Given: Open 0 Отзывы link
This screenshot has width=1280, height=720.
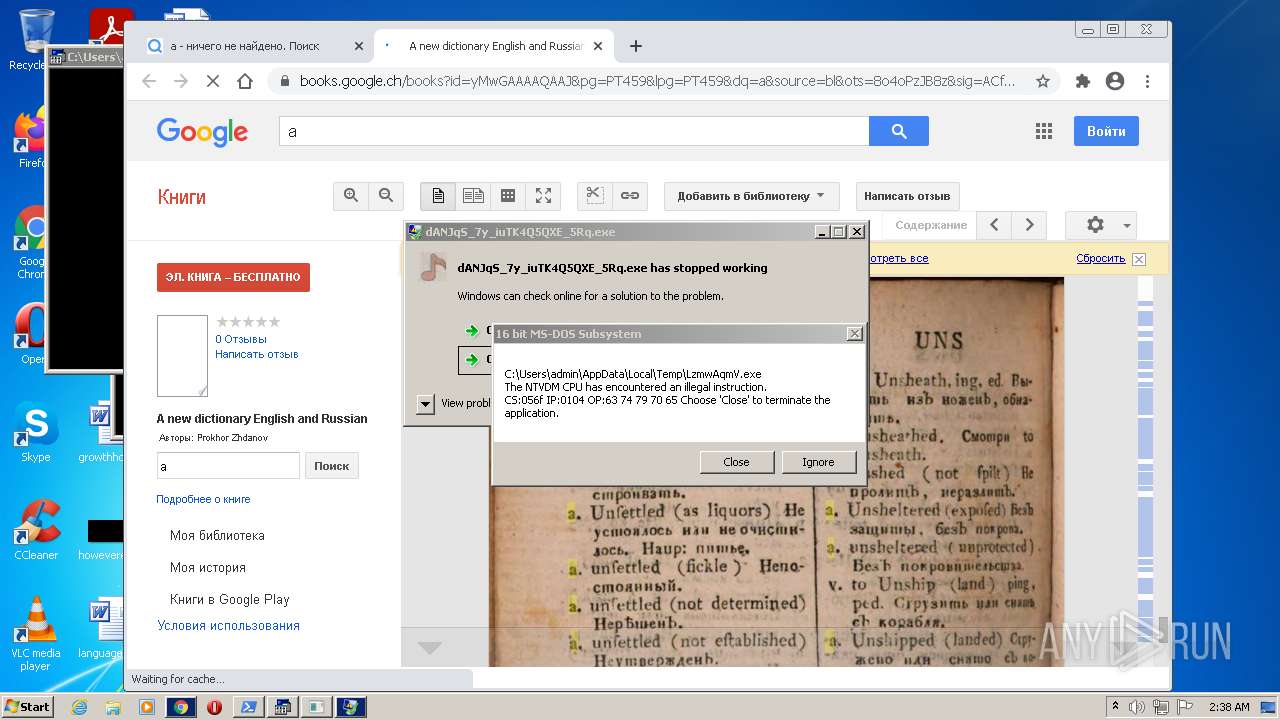Looking at the screenshot, I should click(241, 339).
